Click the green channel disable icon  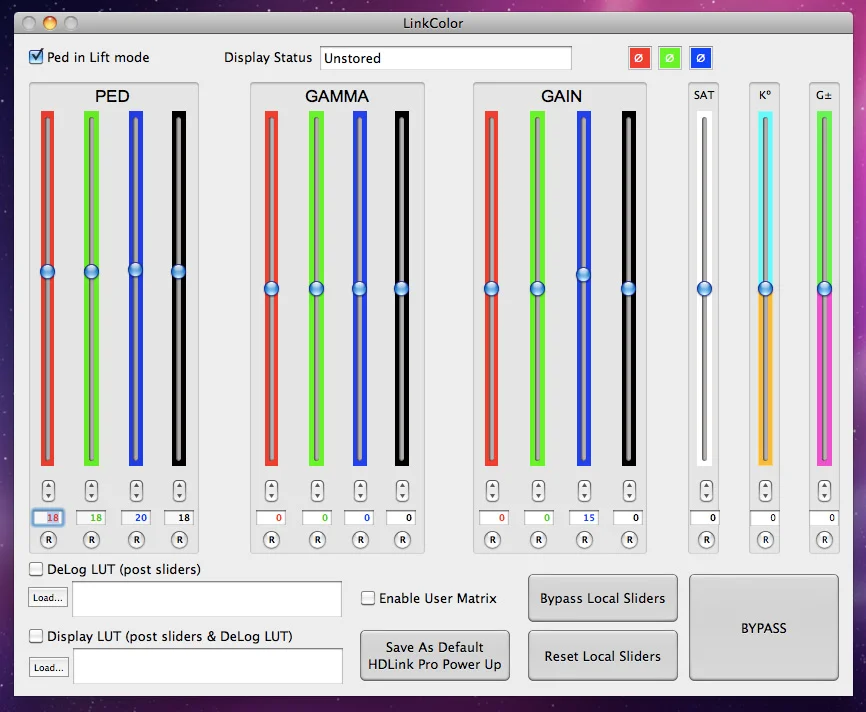pyautogui.click(x=669, y=58)
